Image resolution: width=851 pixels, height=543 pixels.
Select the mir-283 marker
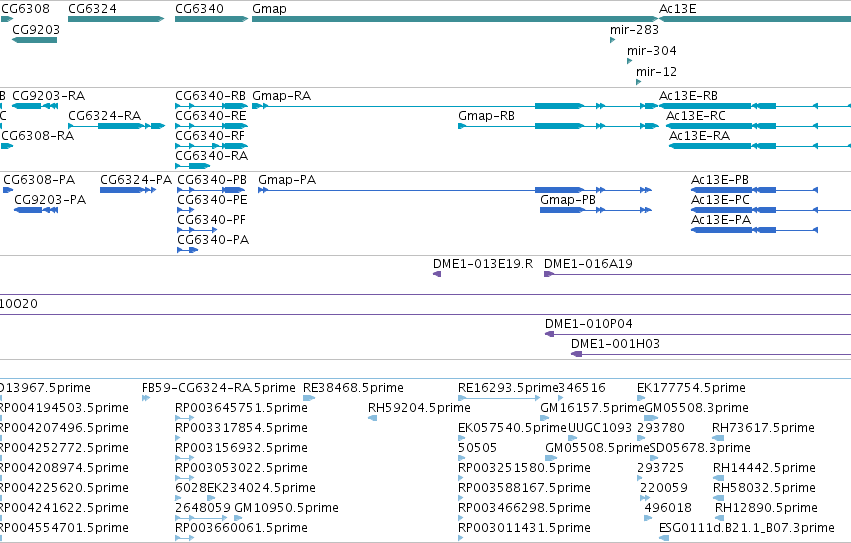[612, 40]
